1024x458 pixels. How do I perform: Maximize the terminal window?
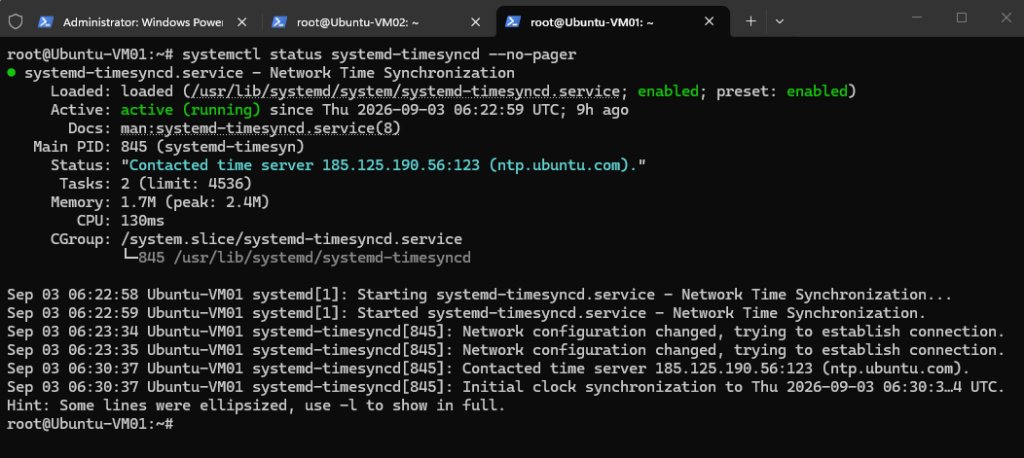(961, 18)
